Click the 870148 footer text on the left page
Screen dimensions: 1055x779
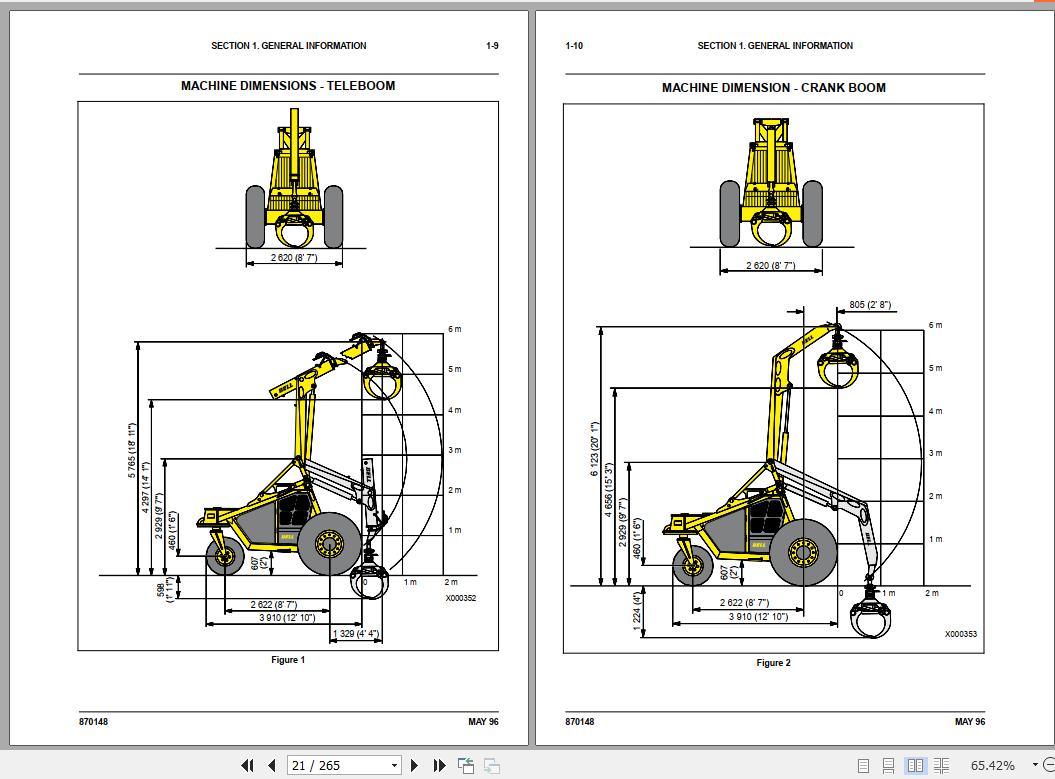click(x=95, y=721)
